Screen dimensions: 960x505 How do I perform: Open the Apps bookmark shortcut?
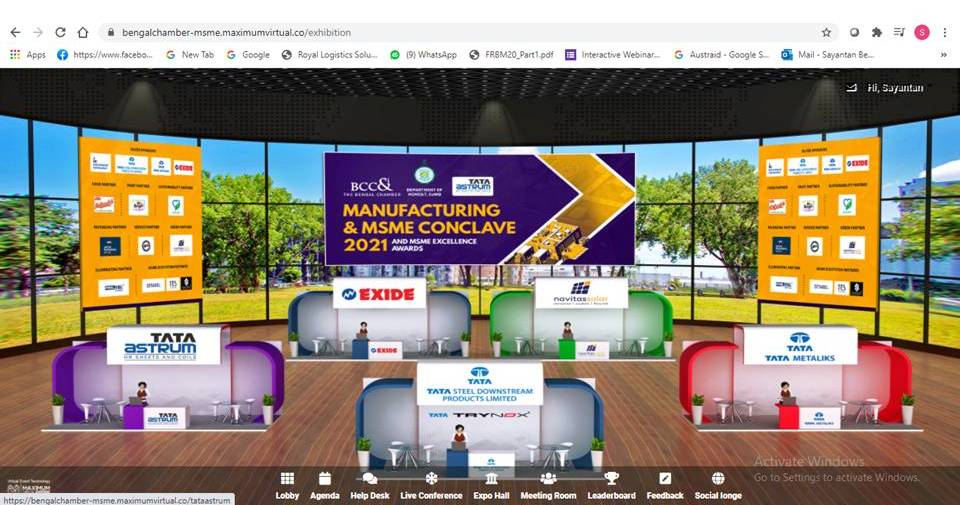pos(28,54)
